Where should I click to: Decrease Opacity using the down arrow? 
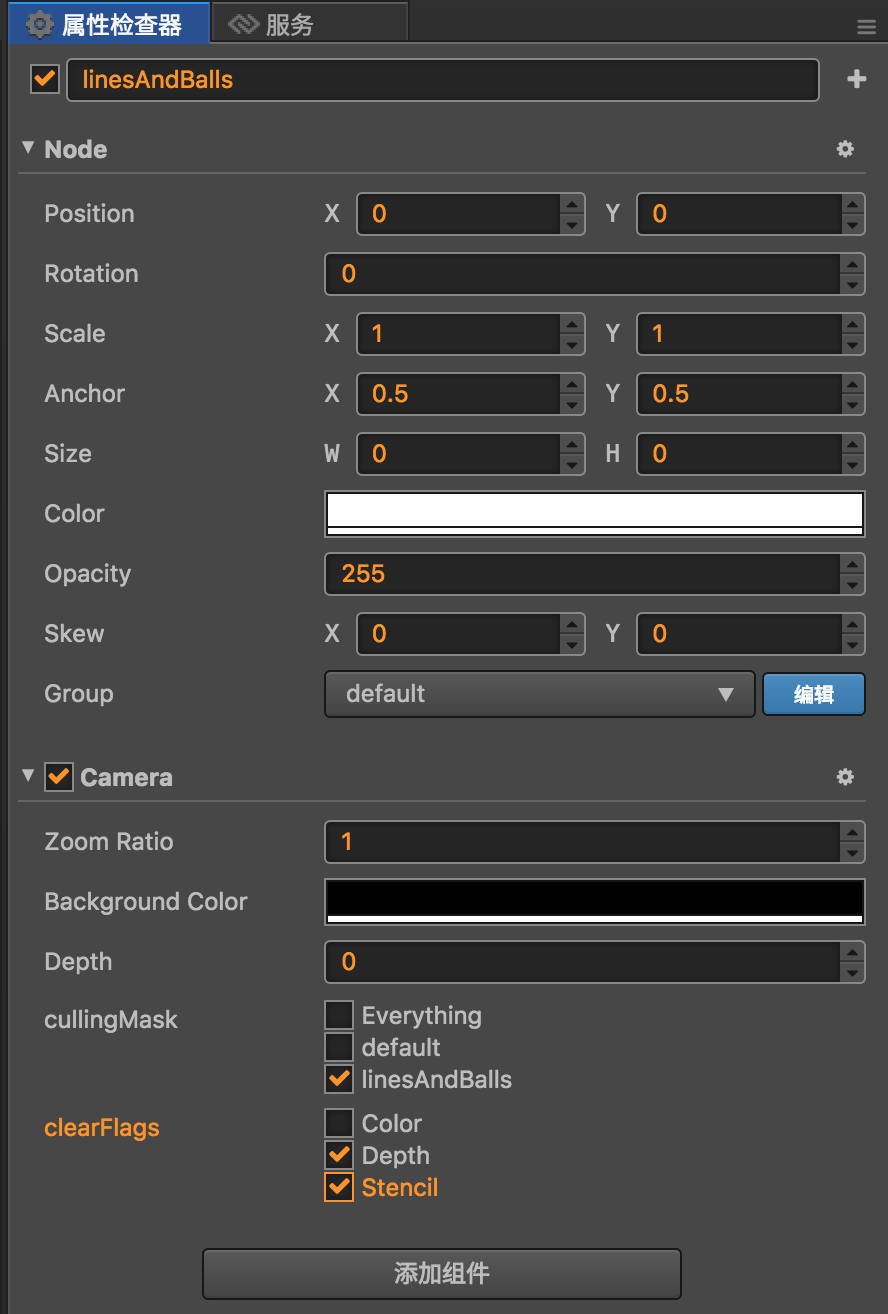[x=852, y=585]
